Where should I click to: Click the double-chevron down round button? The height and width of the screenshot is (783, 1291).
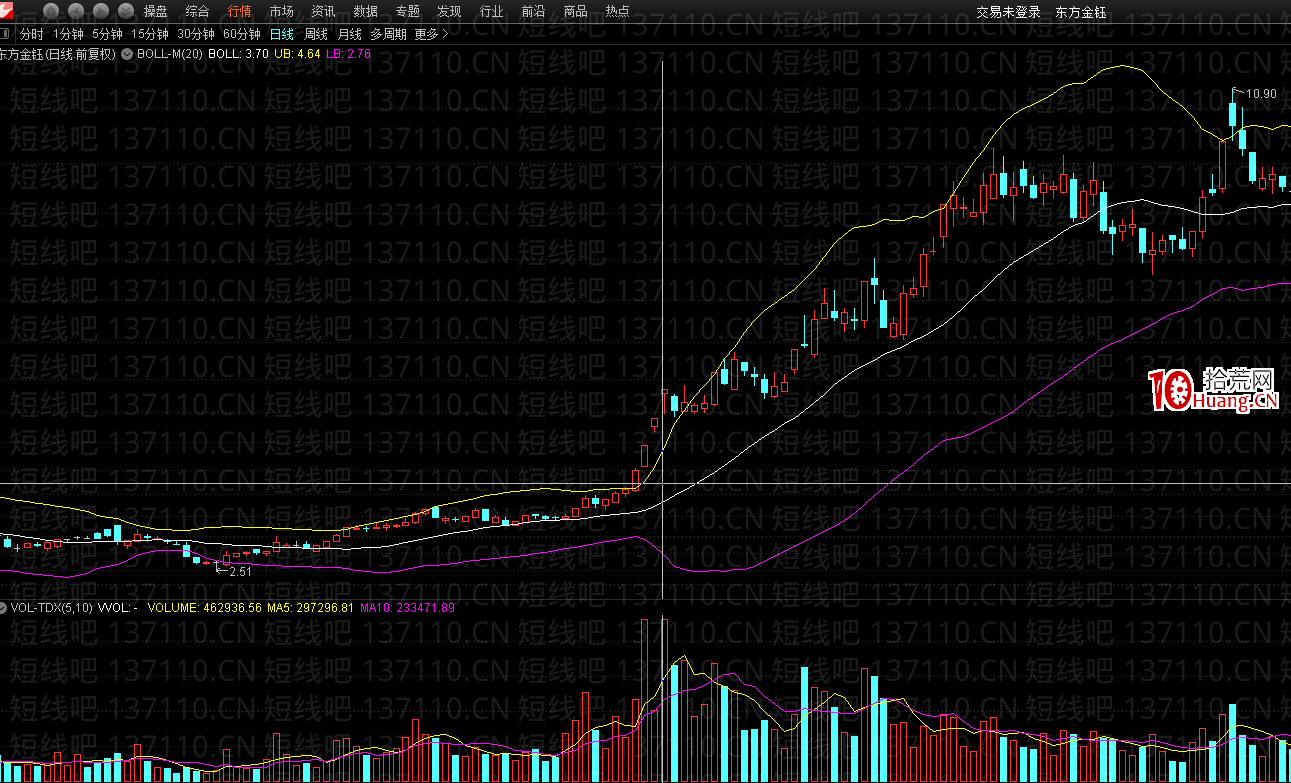click(x=126, y=12)
